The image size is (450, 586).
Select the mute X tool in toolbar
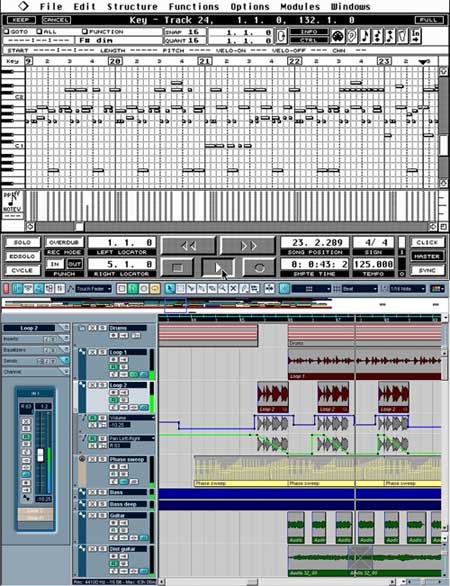click(233, 289)
